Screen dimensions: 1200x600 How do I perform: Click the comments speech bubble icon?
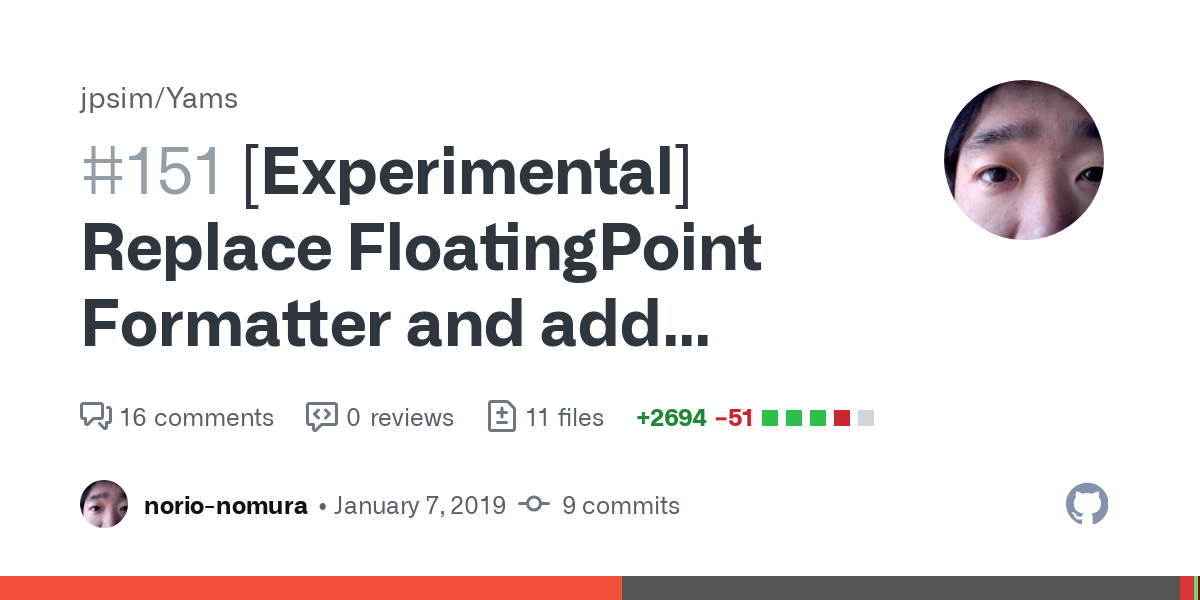(x=95, y=416)
